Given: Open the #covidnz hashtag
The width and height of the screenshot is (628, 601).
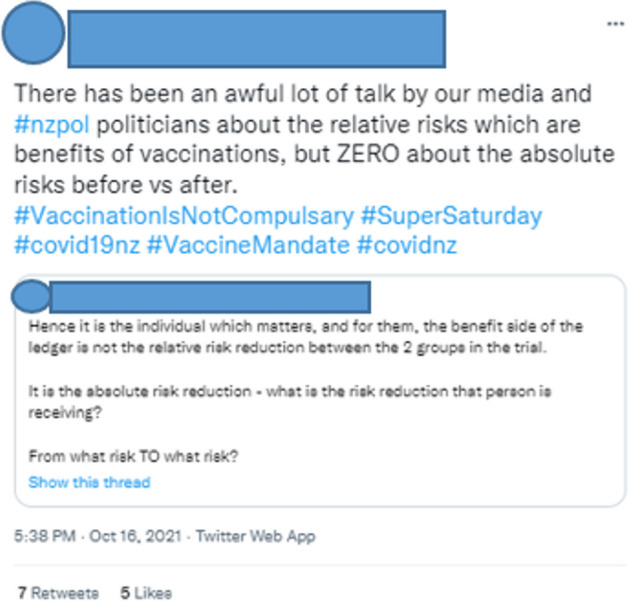Looking at the screenshot, I should click(x=407, y=245).
